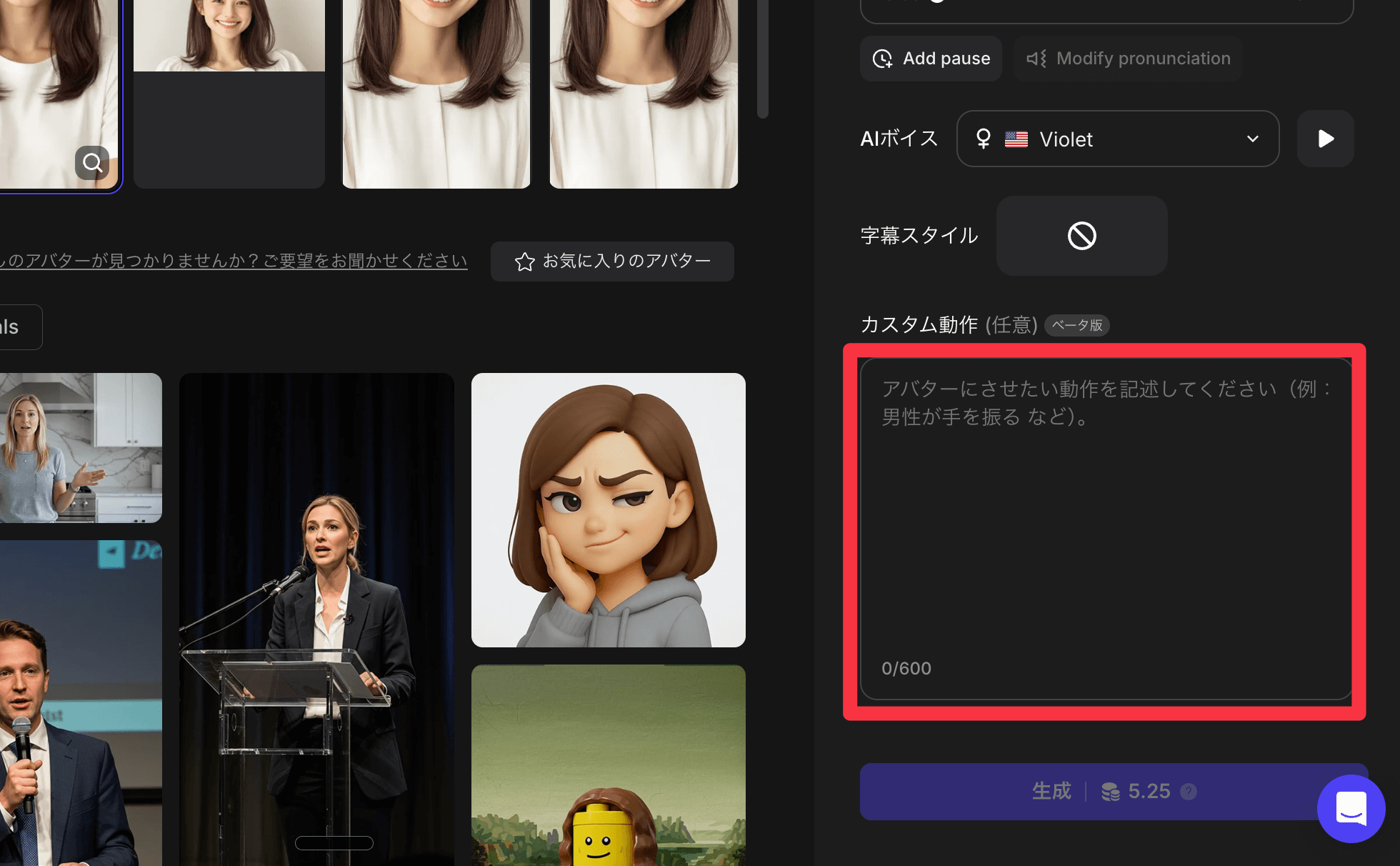1400x866 pixels.
Task: Select the Modify pronunciation speaker icon
Action: 1037,59
